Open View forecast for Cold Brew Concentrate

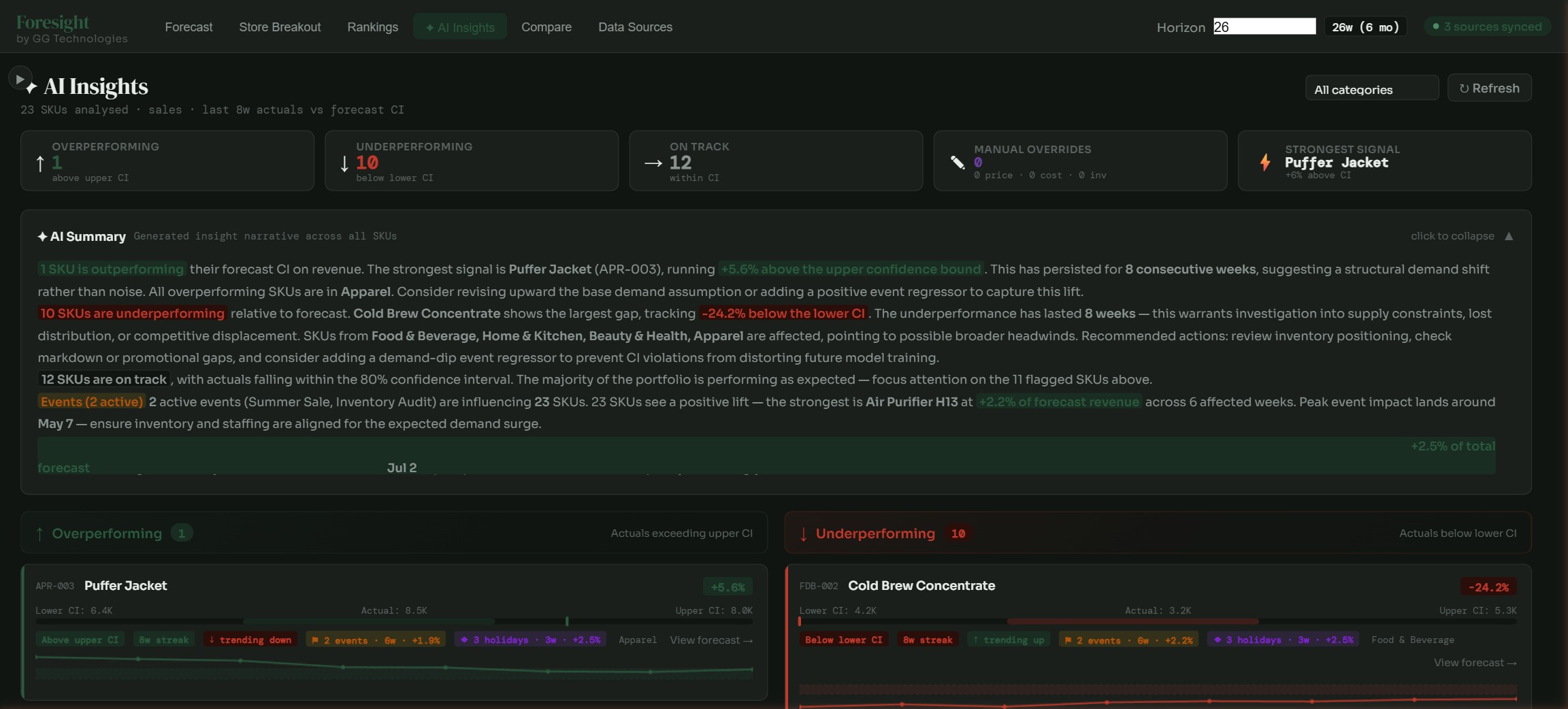tap(1474, 662)
